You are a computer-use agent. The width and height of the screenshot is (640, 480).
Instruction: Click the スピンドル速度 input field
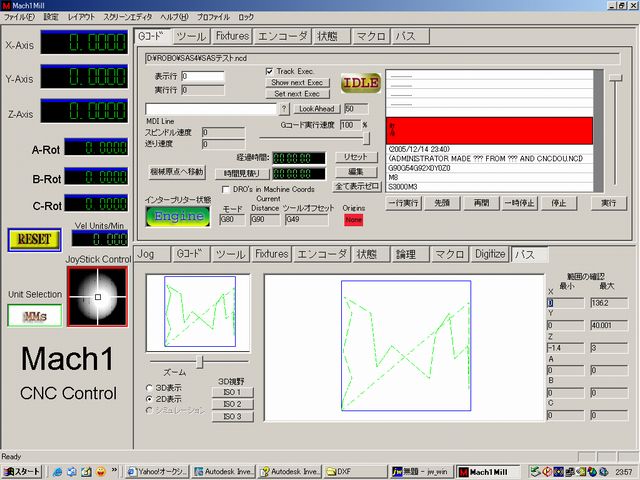pyautogui.click(x=223, y=132)
